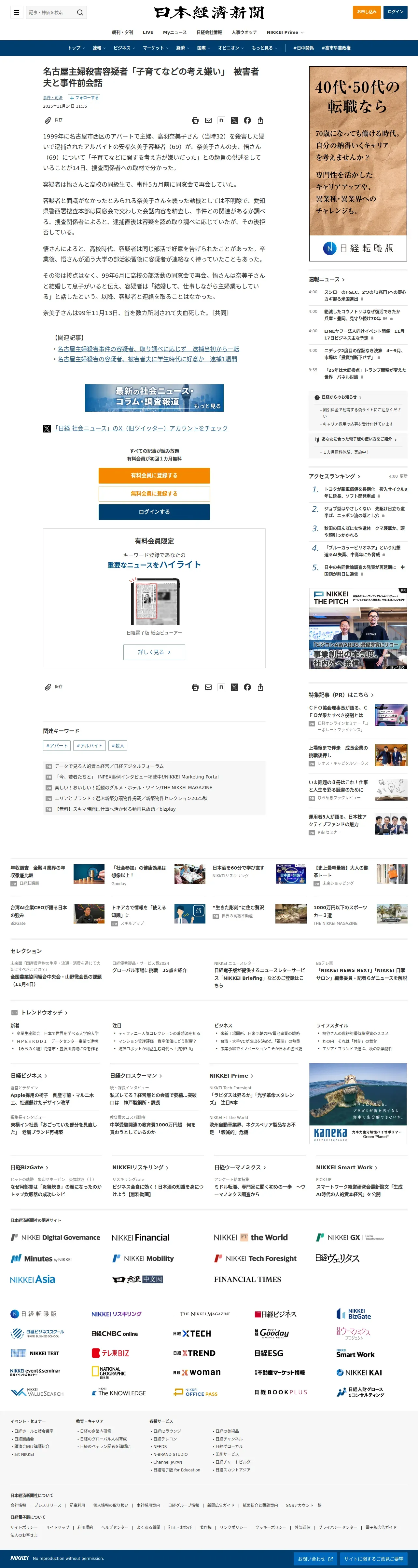Click the magnifier search icon

click(x=80, y=12)
